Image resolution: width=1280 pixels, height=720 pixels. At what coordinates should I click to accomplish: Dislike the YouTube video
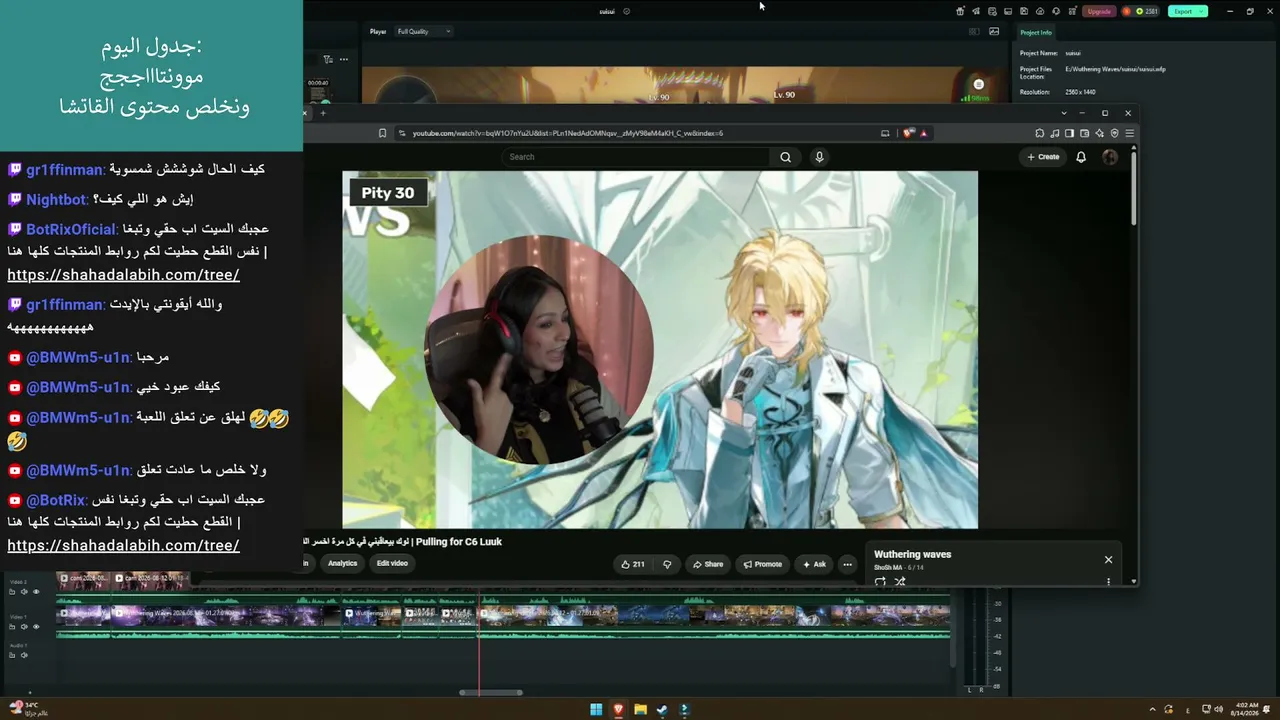(667, 564)
